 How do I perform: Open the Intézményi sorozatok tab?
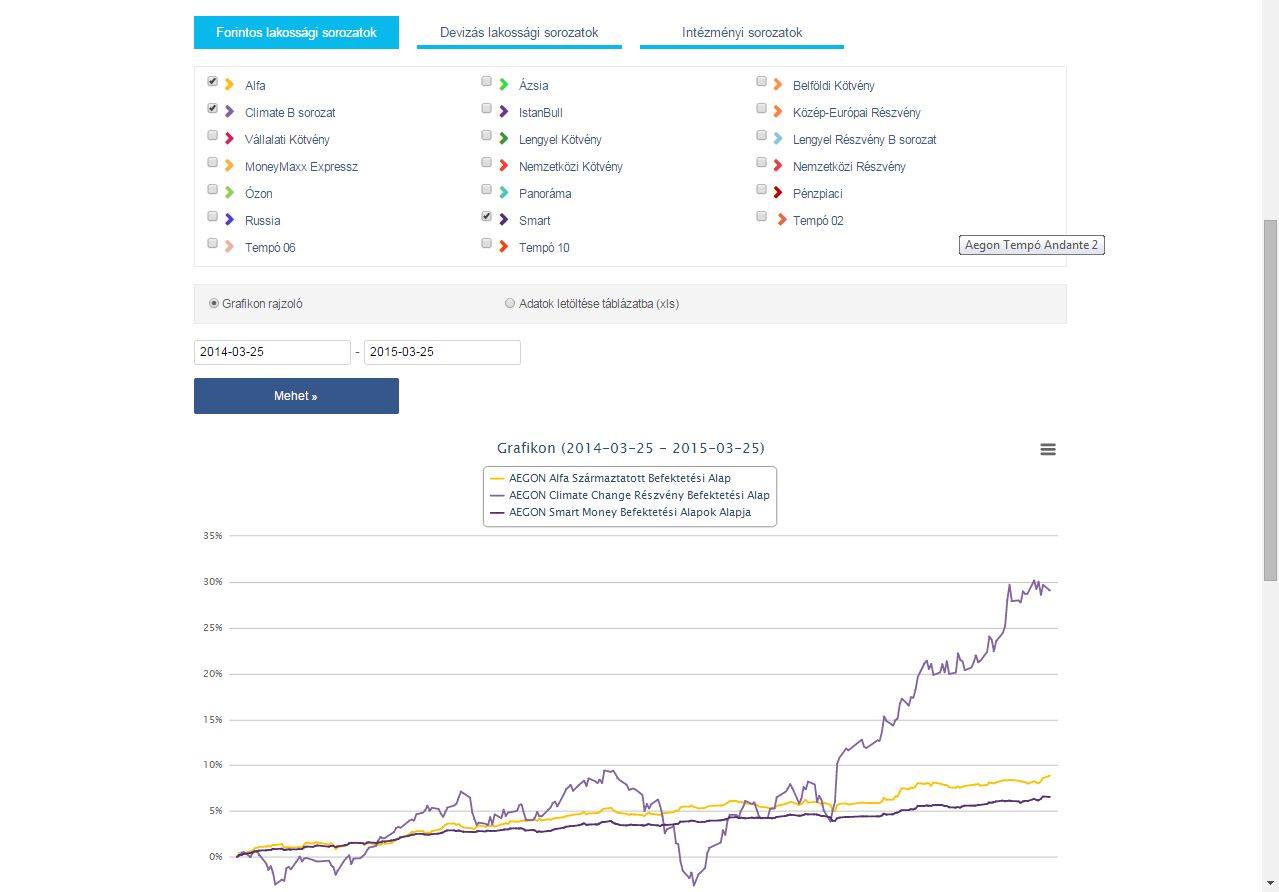[x=742, y=32]
